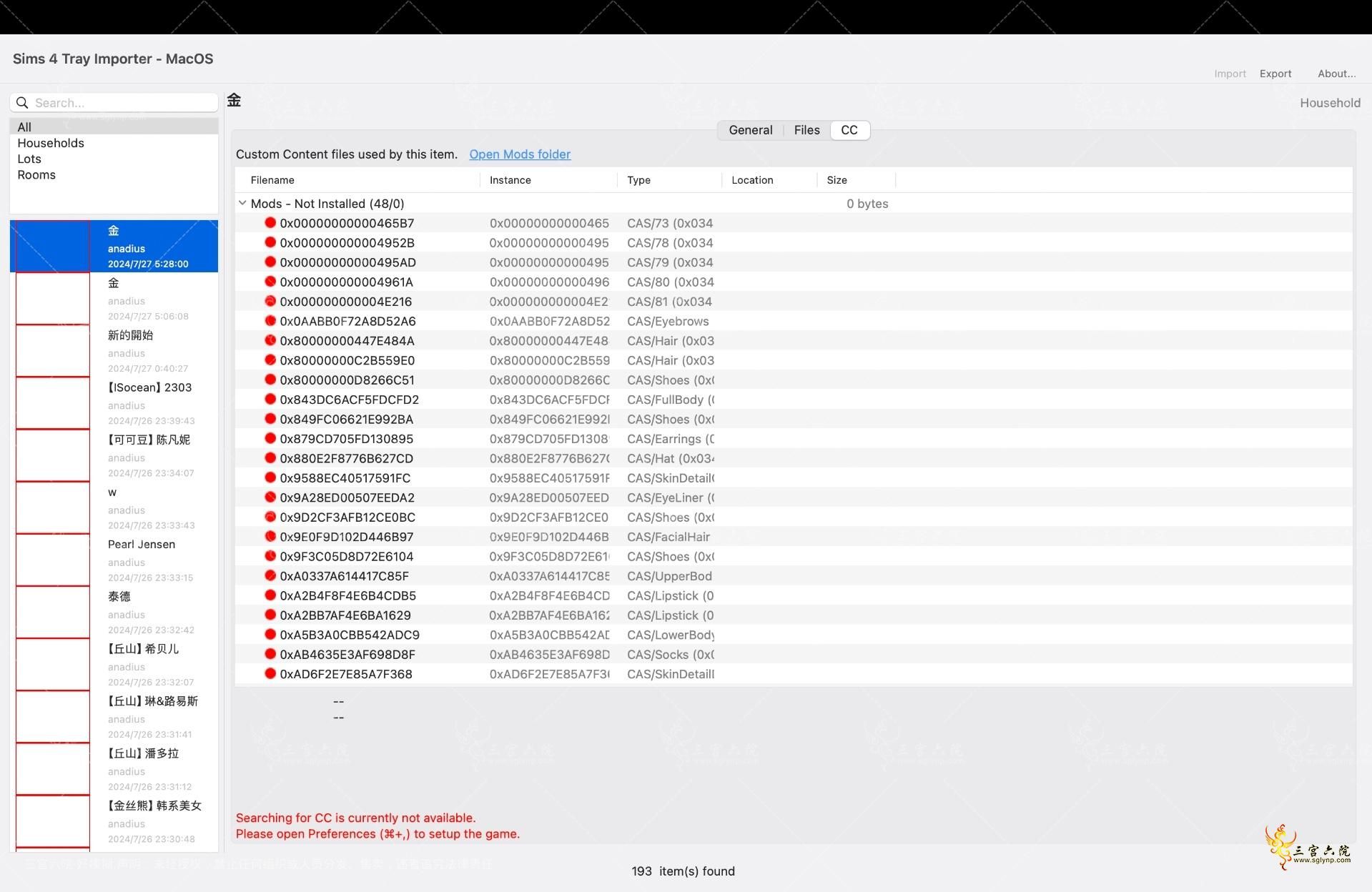Select the 【可可豆】陈凡妮 item
The width and height of the screenshot is (1372, 892).
[114, 455]
